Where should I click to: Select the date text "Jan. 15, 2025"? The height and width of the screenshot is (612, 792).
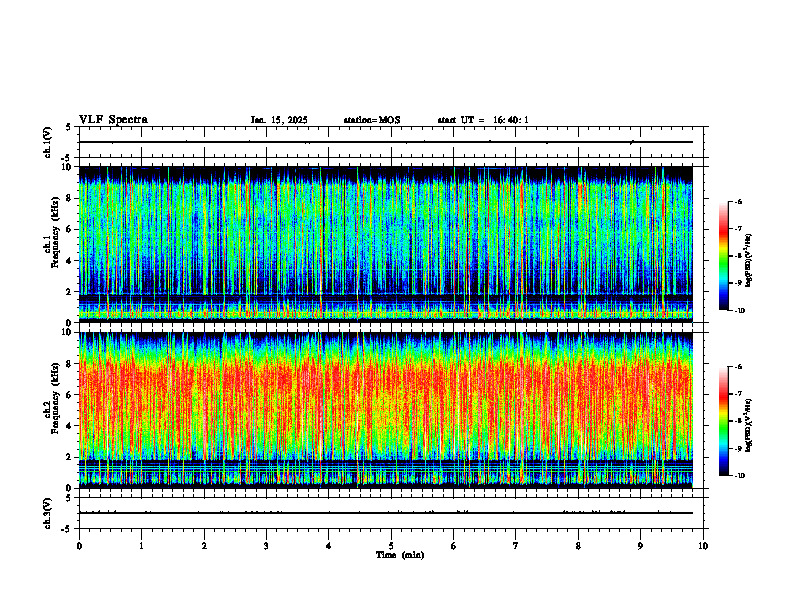pyautogui.click(x=279, y=120)
